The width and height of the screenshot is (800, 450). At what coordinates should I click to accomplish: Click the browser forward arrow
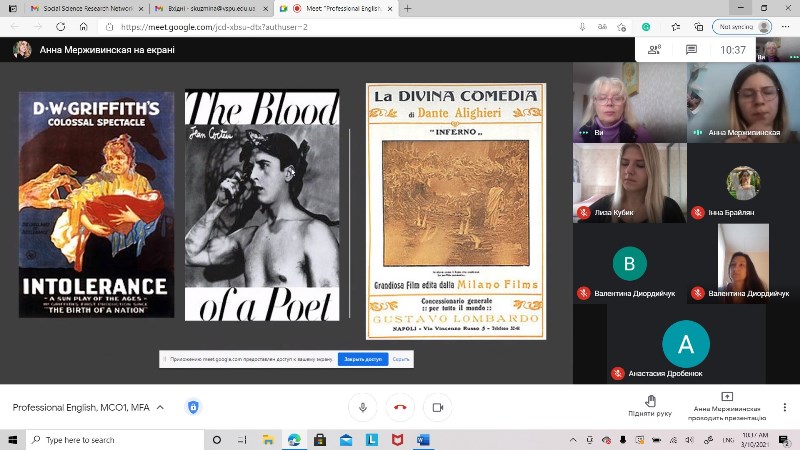tap(38, 27)
